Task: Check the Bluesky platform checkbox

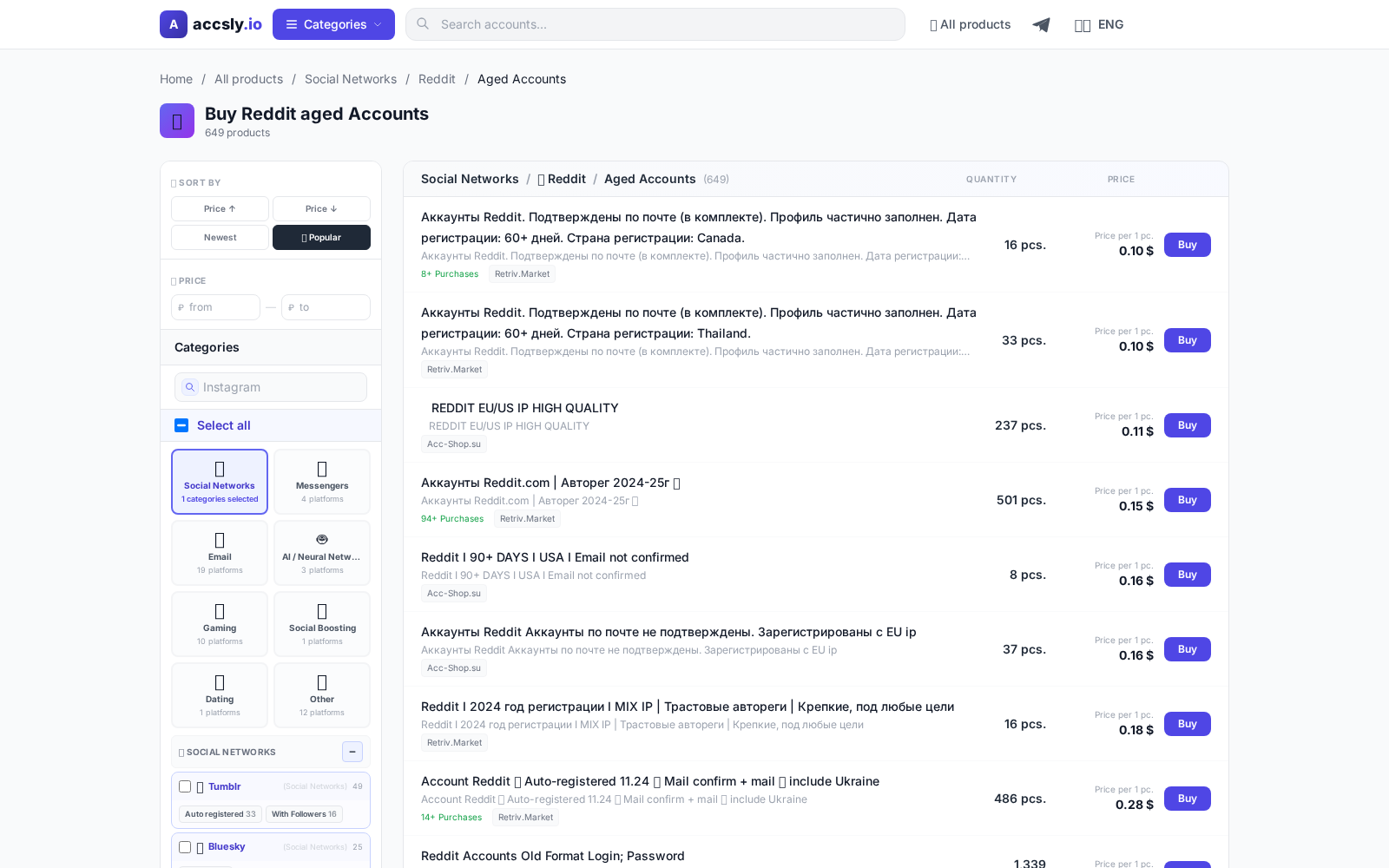Action: tap(185, 847)
